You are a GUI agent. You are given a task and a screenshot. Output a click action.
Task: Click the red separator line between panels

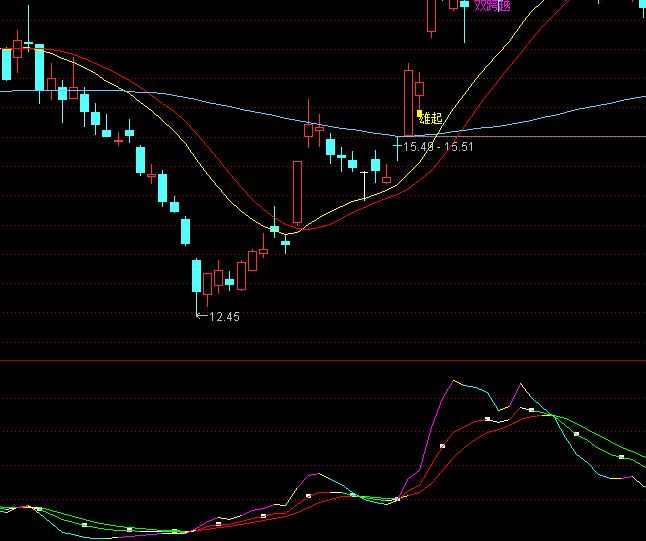point(323,360)
